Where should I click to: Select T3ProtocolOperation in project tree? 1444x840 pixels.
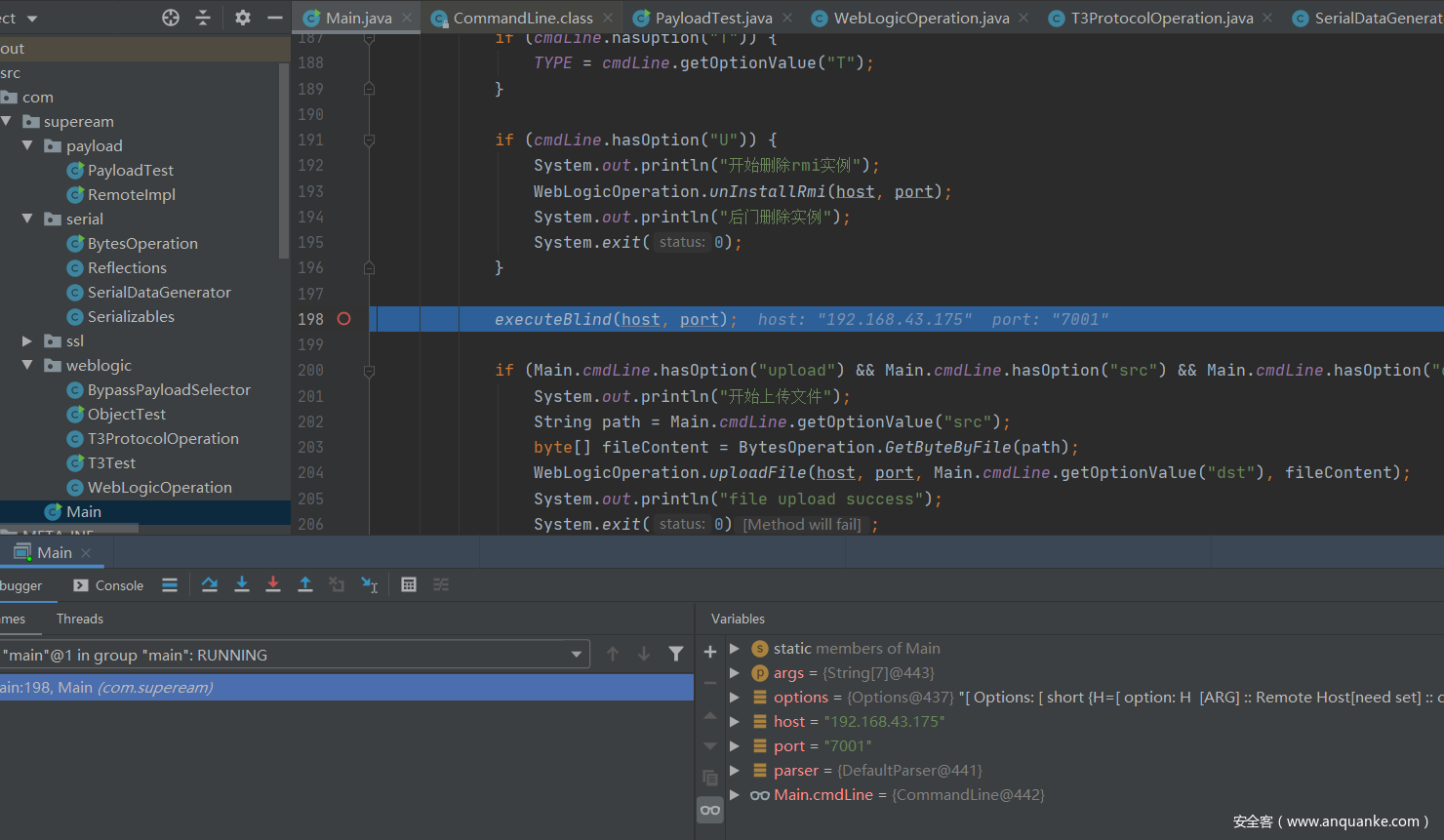click(x=163, y=438)
